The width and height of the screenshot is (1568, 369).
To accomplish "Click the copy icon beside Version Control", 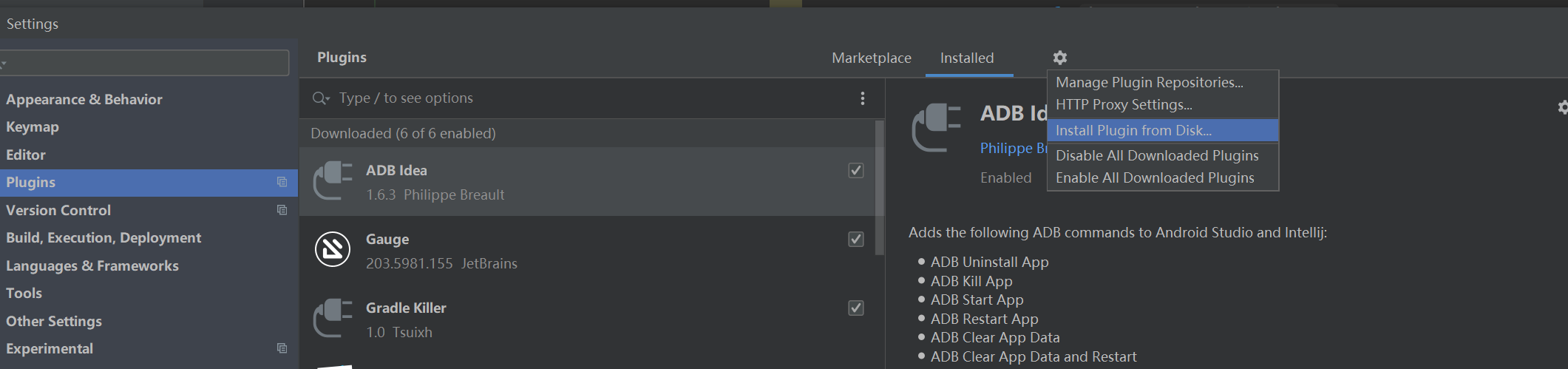I will pos(282,210).
